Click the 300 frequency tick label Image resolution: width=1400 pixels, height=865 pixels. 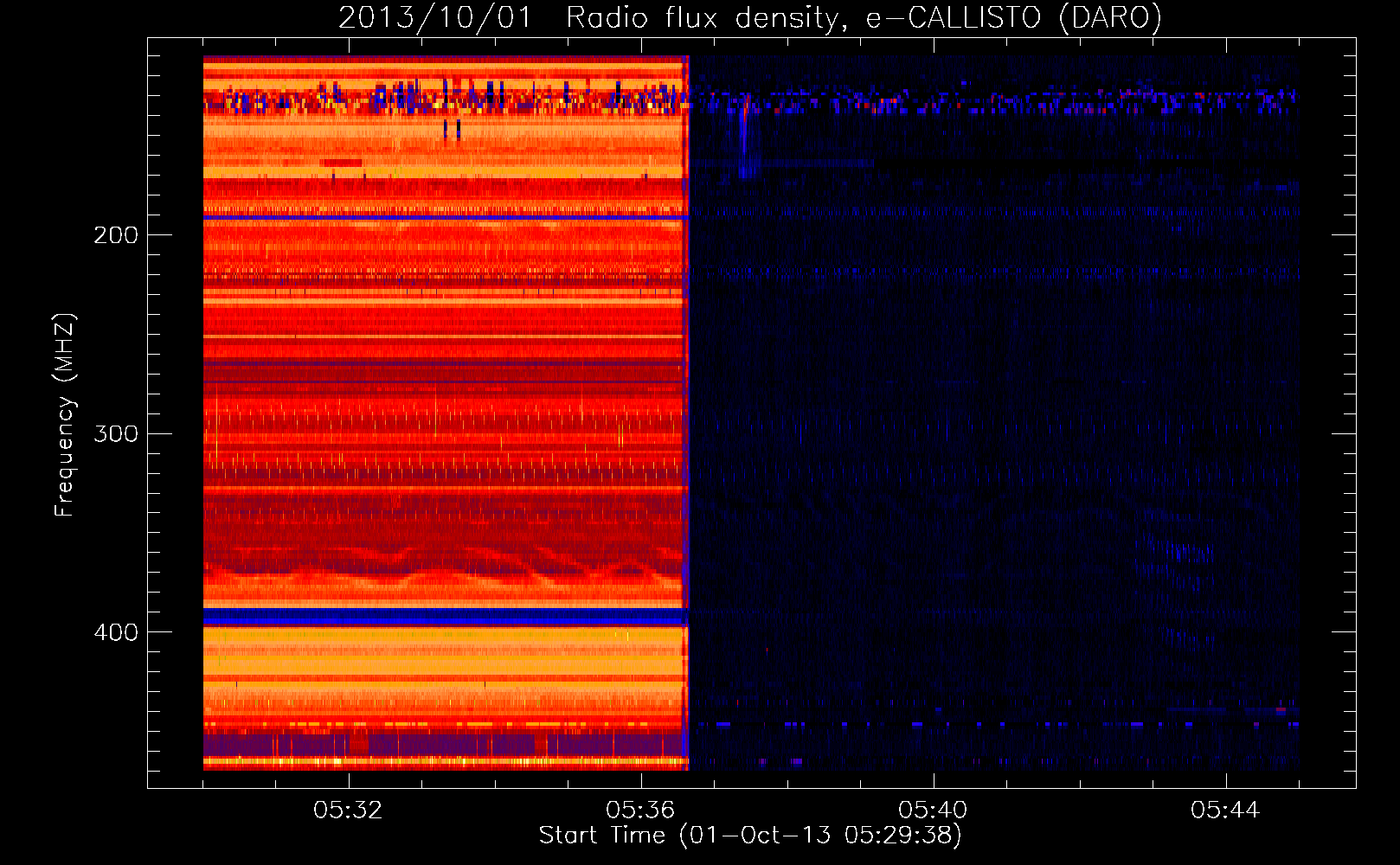click(x=116, y=433)
